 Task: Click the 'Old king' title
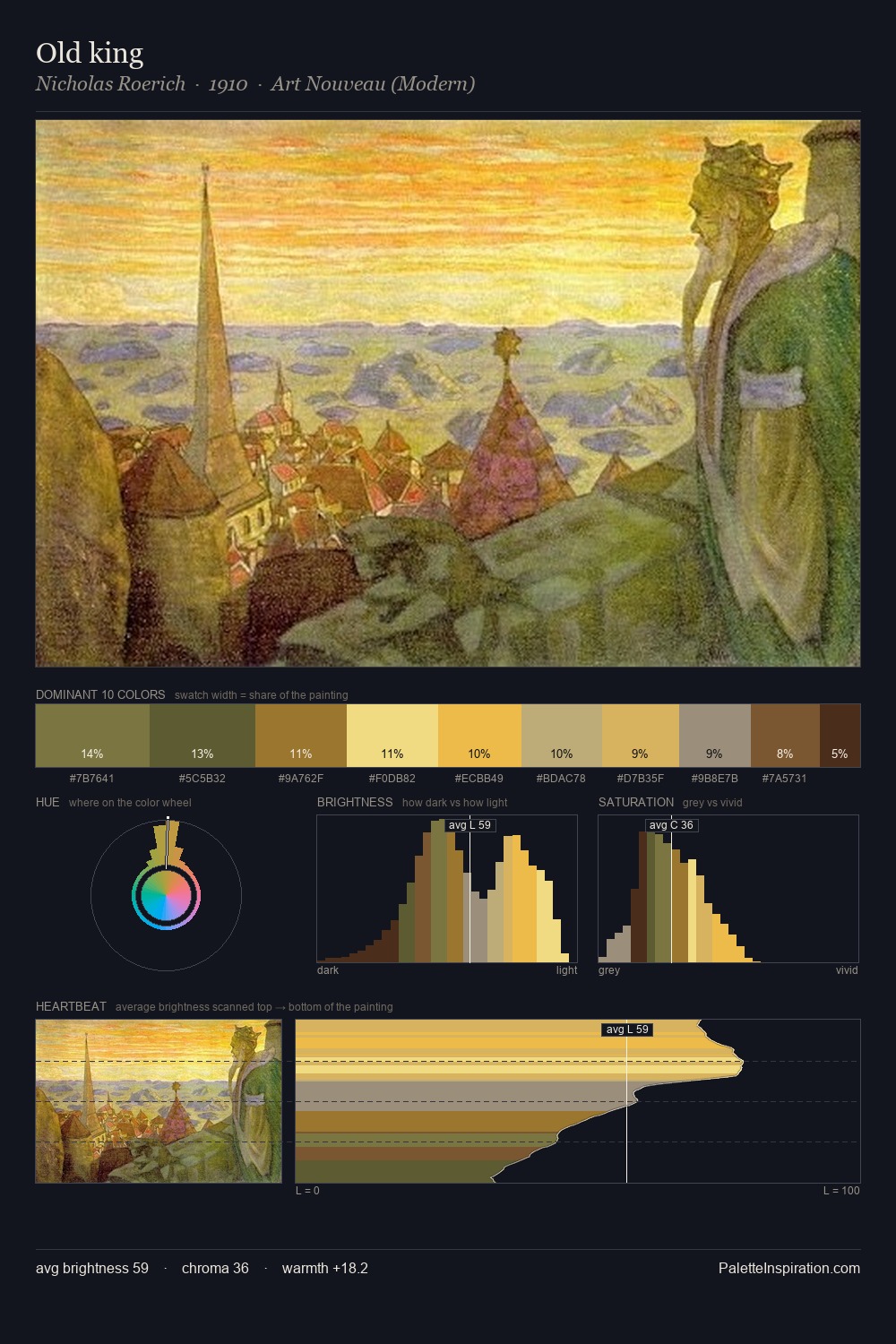(x=90, y=54)
